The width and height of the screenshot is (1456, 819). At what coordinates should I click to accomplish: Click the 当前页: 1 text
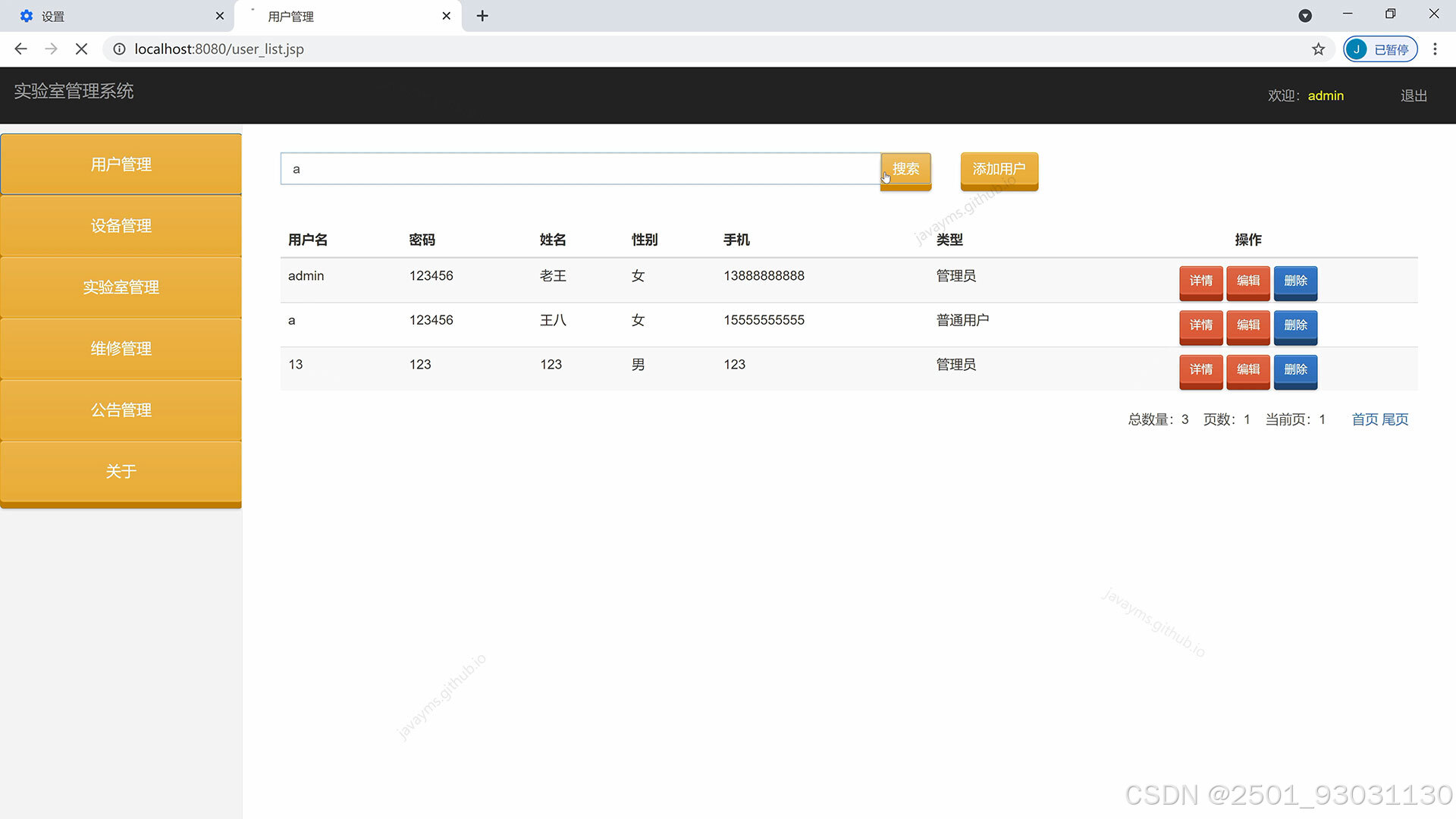coord(1295,419)
